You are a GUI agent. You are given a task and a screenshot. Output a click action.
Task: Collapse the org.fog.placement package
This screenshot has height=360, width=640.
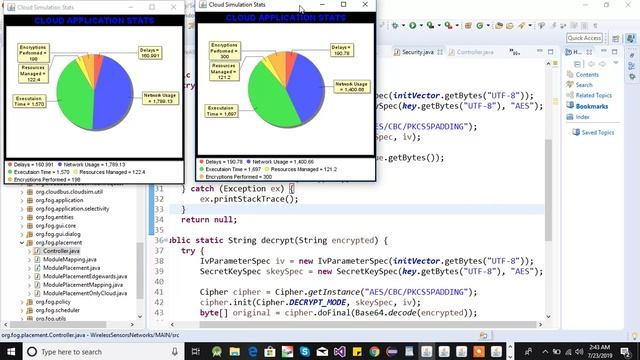point(22,242)
